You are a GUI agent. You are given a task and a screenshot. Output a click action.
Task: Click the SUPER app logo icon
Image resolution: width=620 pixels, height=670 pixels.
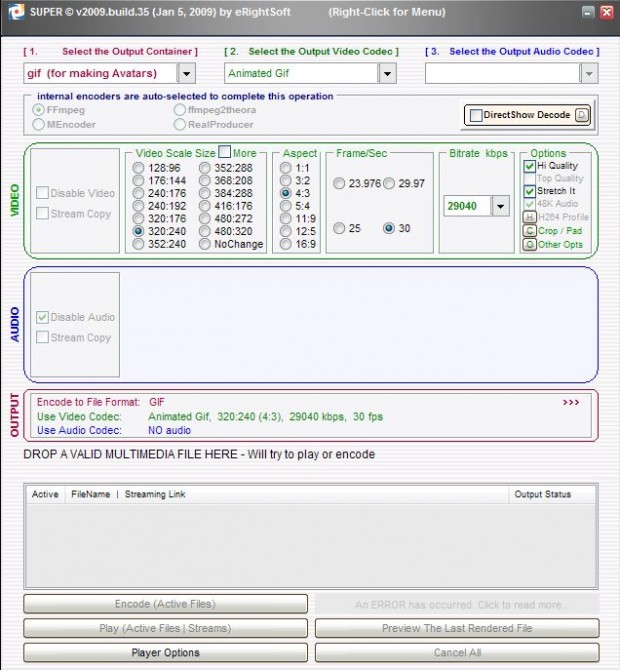(x=16, y=12)
